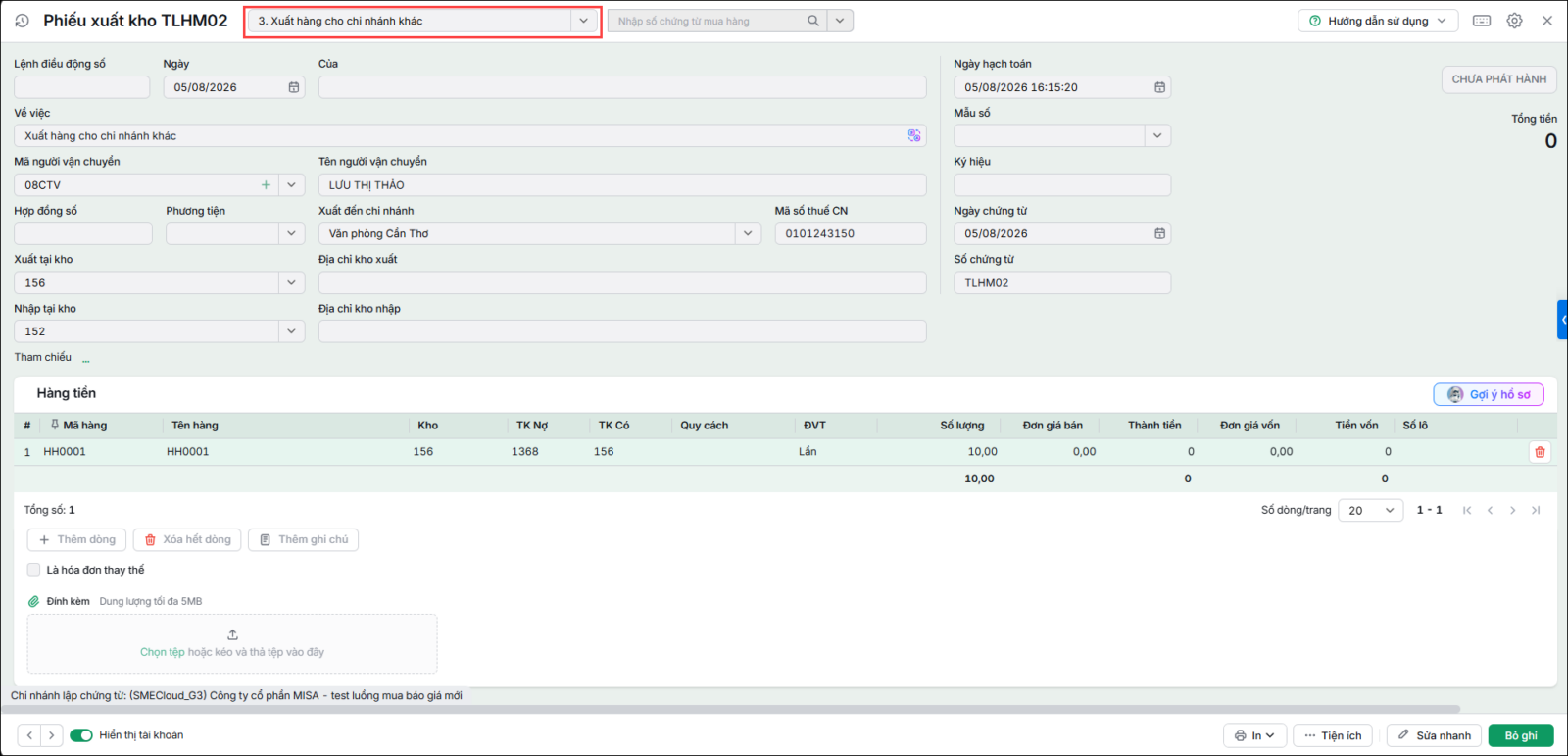Click the history clock icon beside the title
The height and width of the screenshot is (756, 1568).
[22, 21]
